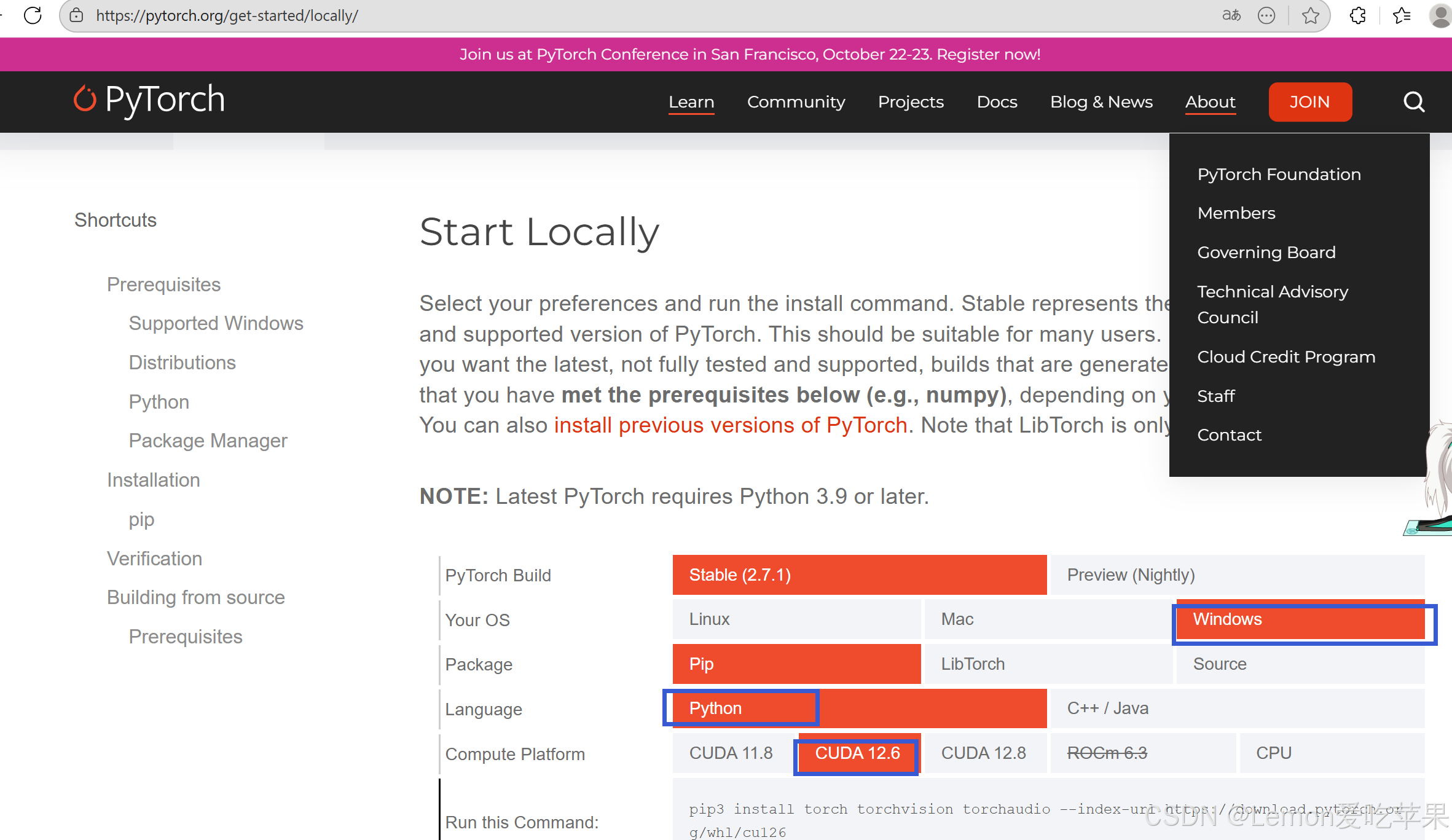Select Members in About dropdown
The height and width of the screenshot is (840, 1452).
click(1236, 213)
